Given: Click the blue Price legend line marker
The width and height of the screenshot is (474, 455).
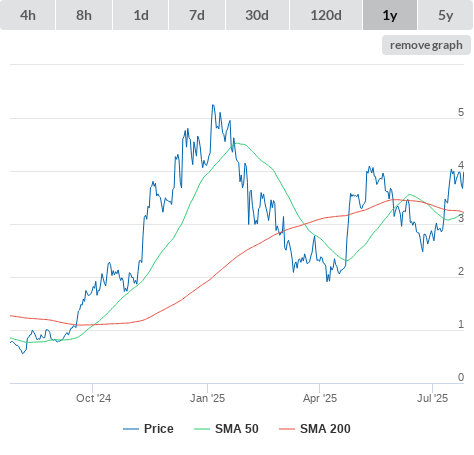Looking at the screenshot, I should click(131, 429).
